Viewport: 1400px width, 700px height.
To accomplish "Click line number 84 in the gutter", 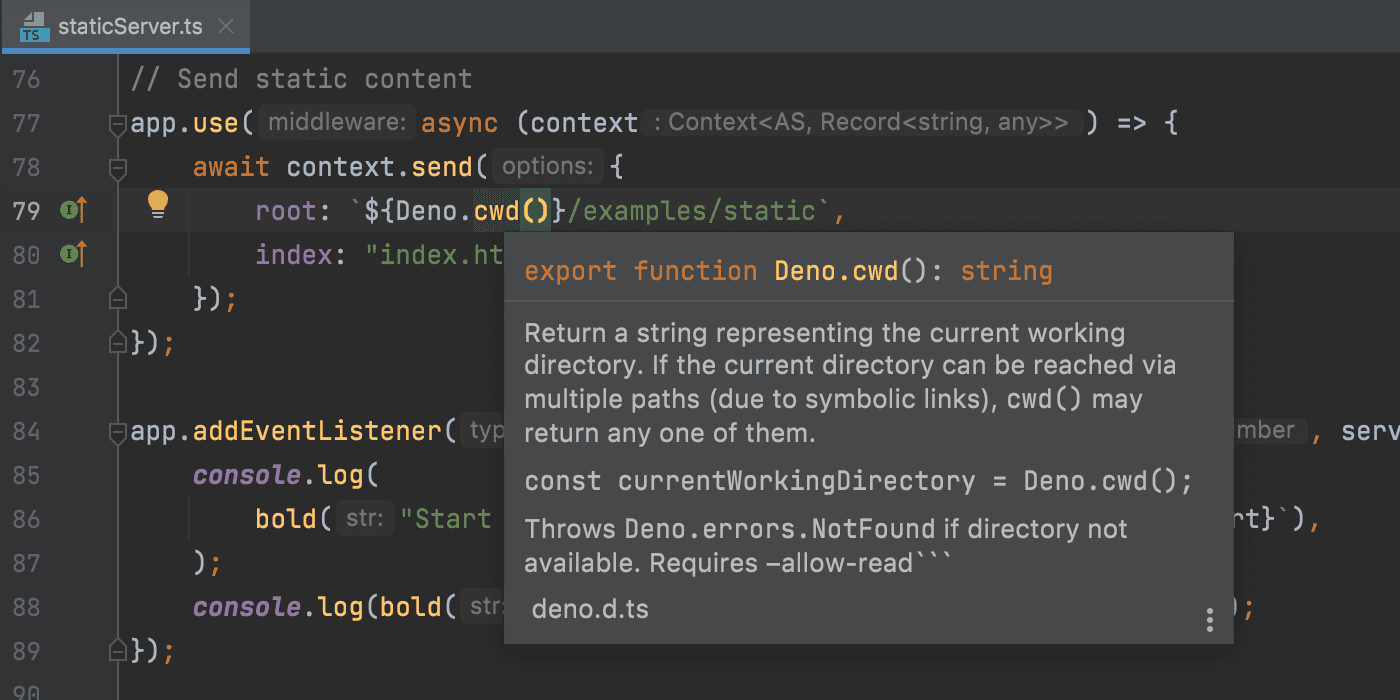I will pyautogui.click(x=27, y=431).
